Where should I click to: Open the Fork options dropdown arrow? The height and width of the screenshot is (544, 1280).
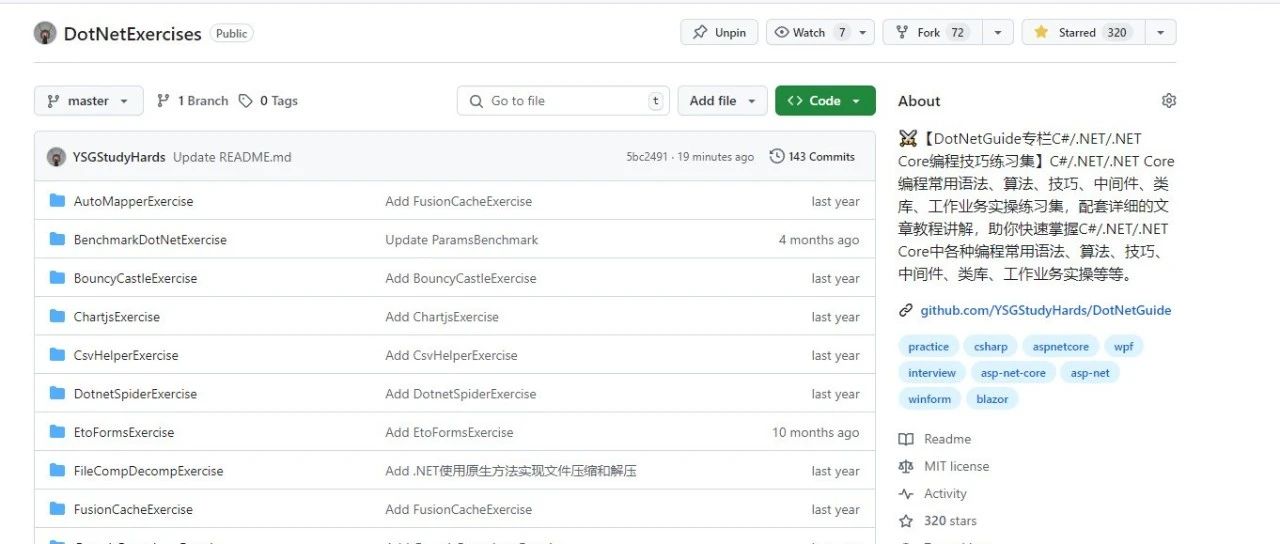click(998, 32)
